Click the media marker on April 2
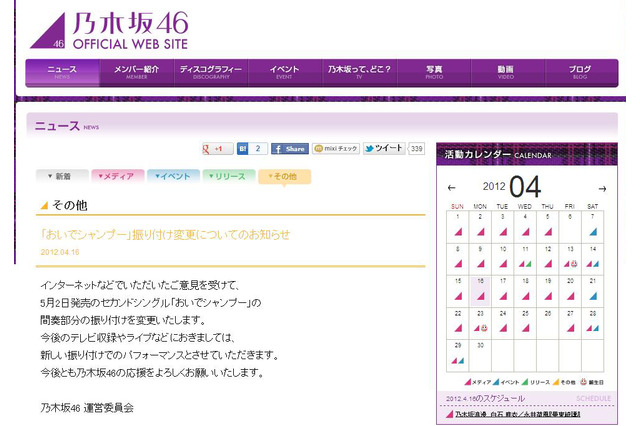640x426 pixels. point(481,232)
